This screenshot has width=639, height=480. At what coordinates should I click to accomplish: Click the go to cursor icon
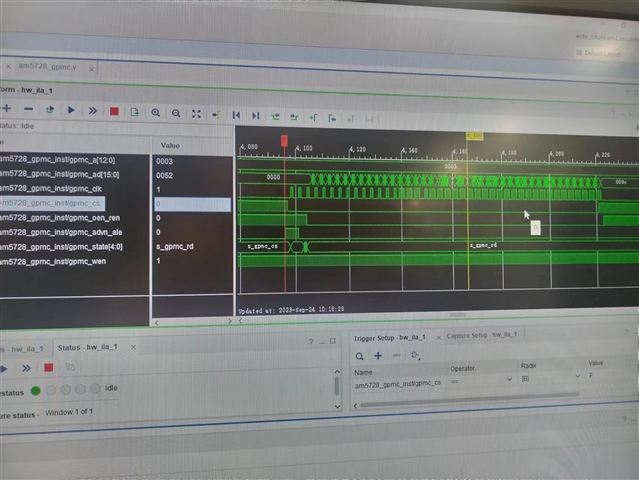point(216,114)
